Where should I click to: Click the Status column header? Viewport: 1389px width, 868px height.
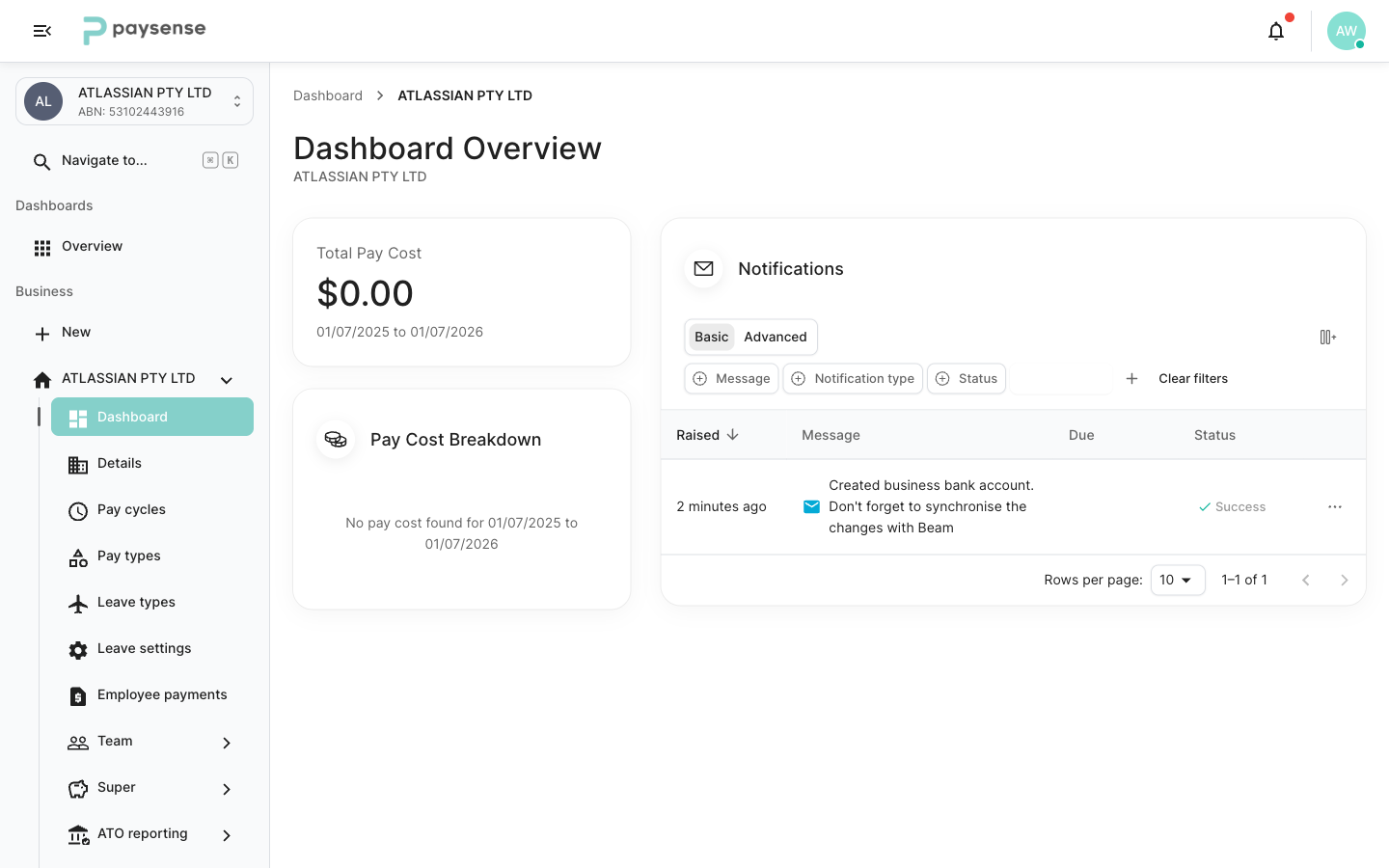click(x=1214, y=435)
